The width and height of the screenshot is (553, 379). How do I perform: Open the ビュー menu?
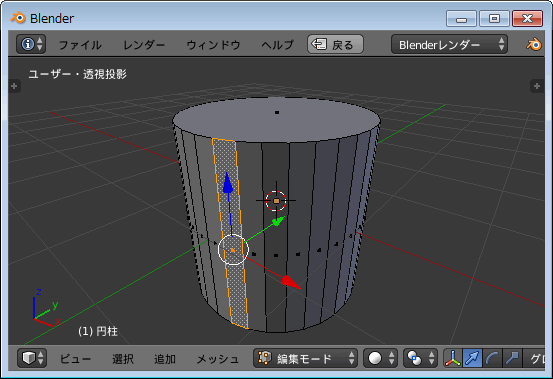75,359
